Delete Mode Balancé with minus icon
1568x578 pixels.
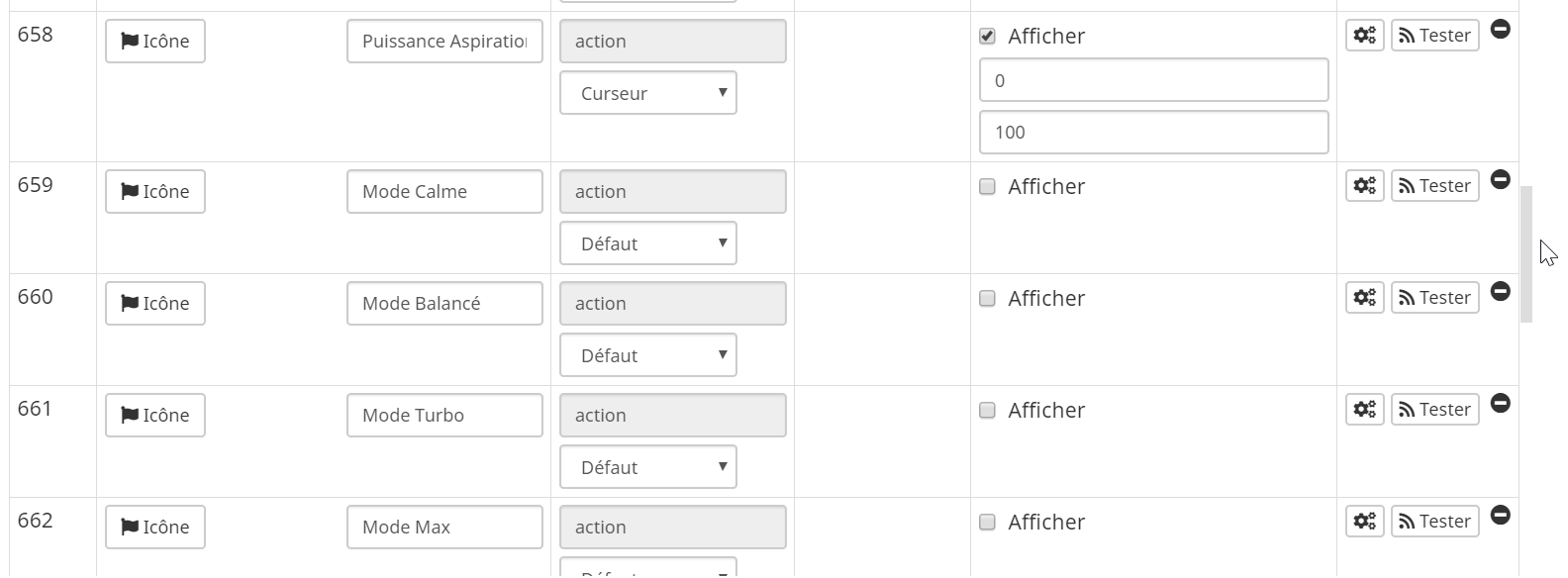point(1500,291)
